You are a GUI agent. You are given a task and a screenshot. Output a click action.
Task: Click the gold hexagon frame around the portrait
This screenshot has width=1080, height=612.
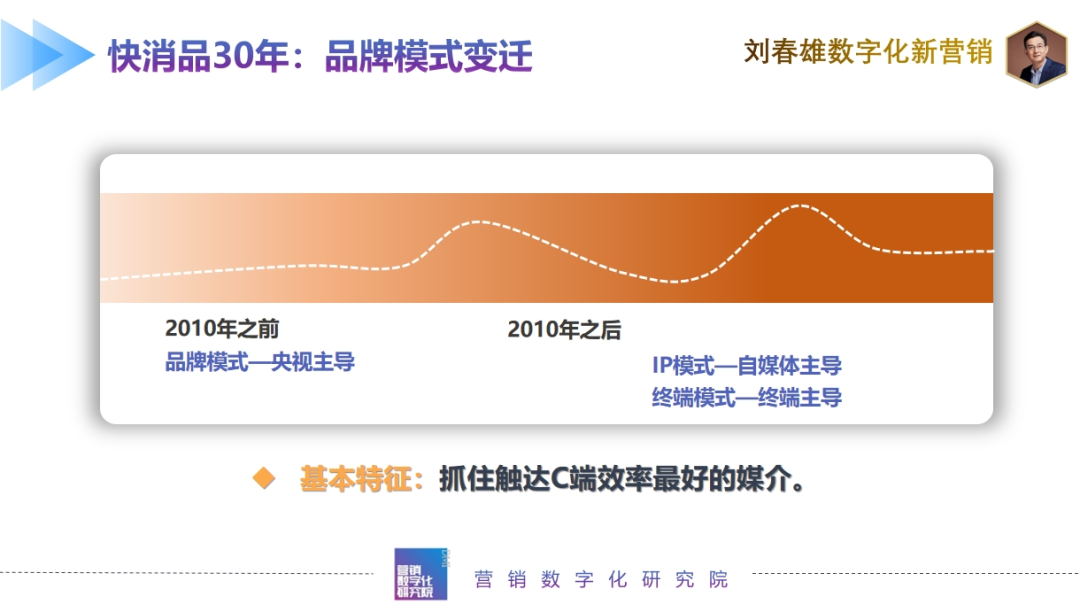tap(1036, 25)
